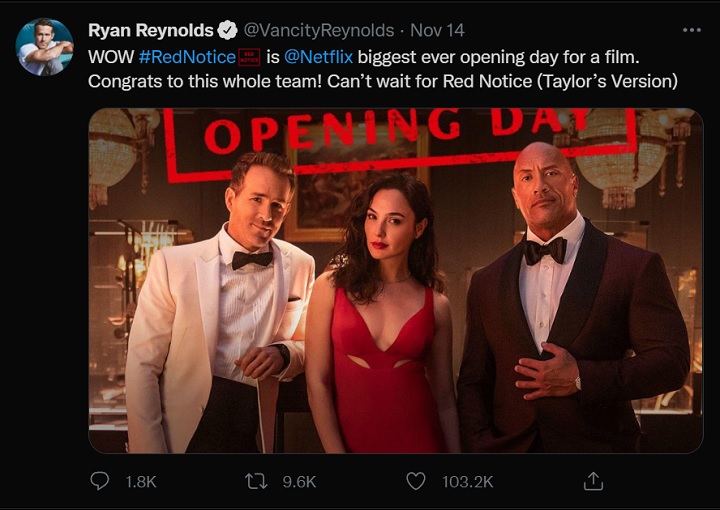Viewport: 720px width, 510px height.
Task: Open the @Netflix mention link
Action: point(318,57)
